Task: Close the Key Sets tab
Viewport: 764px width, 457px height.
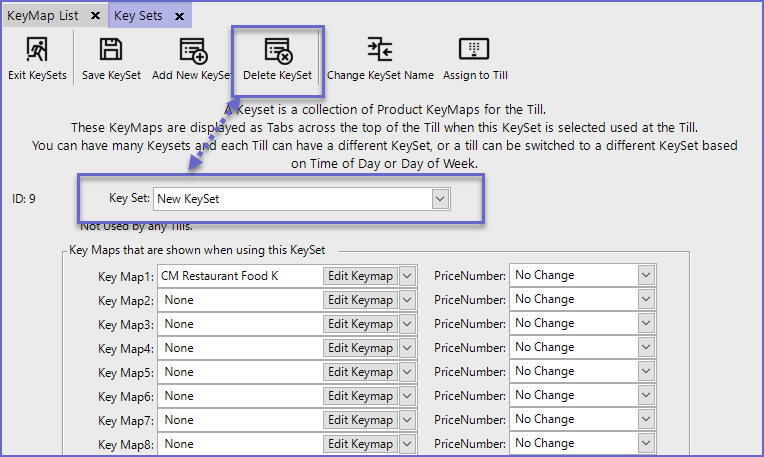Action: click(x=179, y=16)
